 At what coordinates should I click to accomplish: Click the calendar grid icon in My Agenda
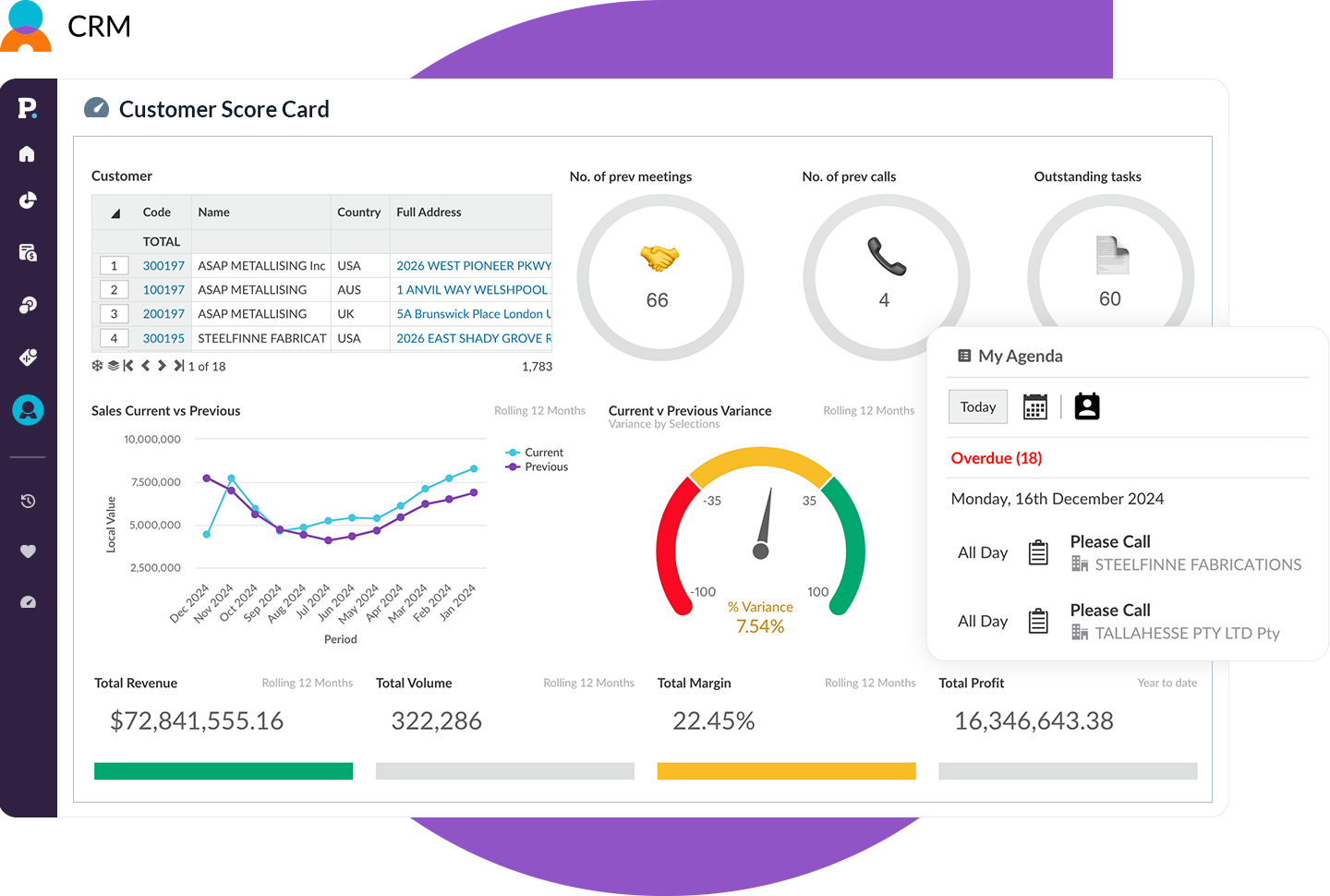coord(1034,407)
